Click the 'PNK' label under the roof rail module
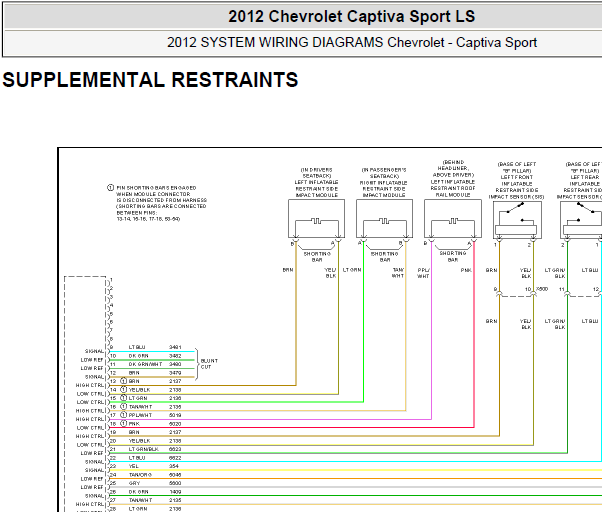602x512 pixels. click(466, 270)
